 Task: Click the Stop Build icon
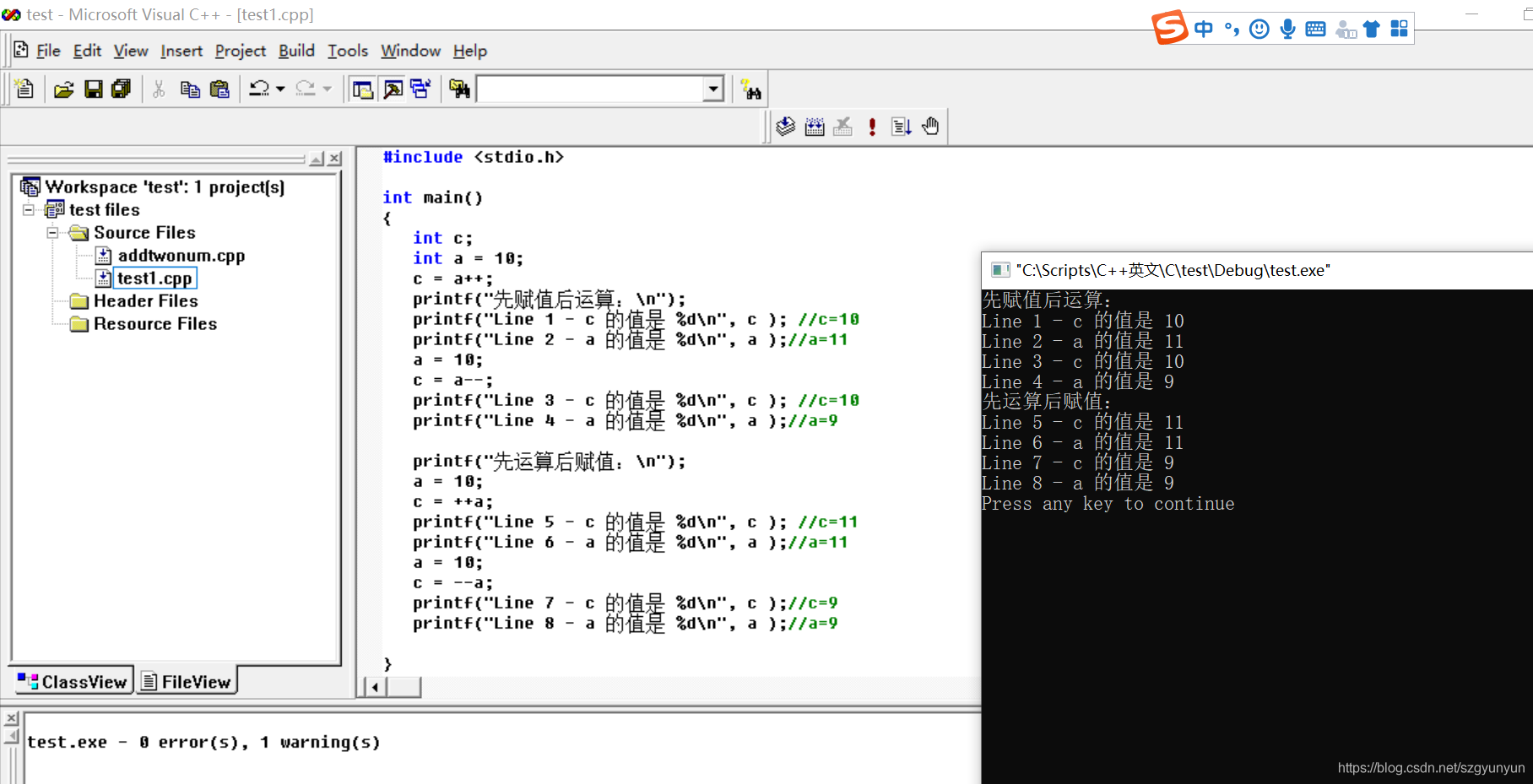coord(842,127)
